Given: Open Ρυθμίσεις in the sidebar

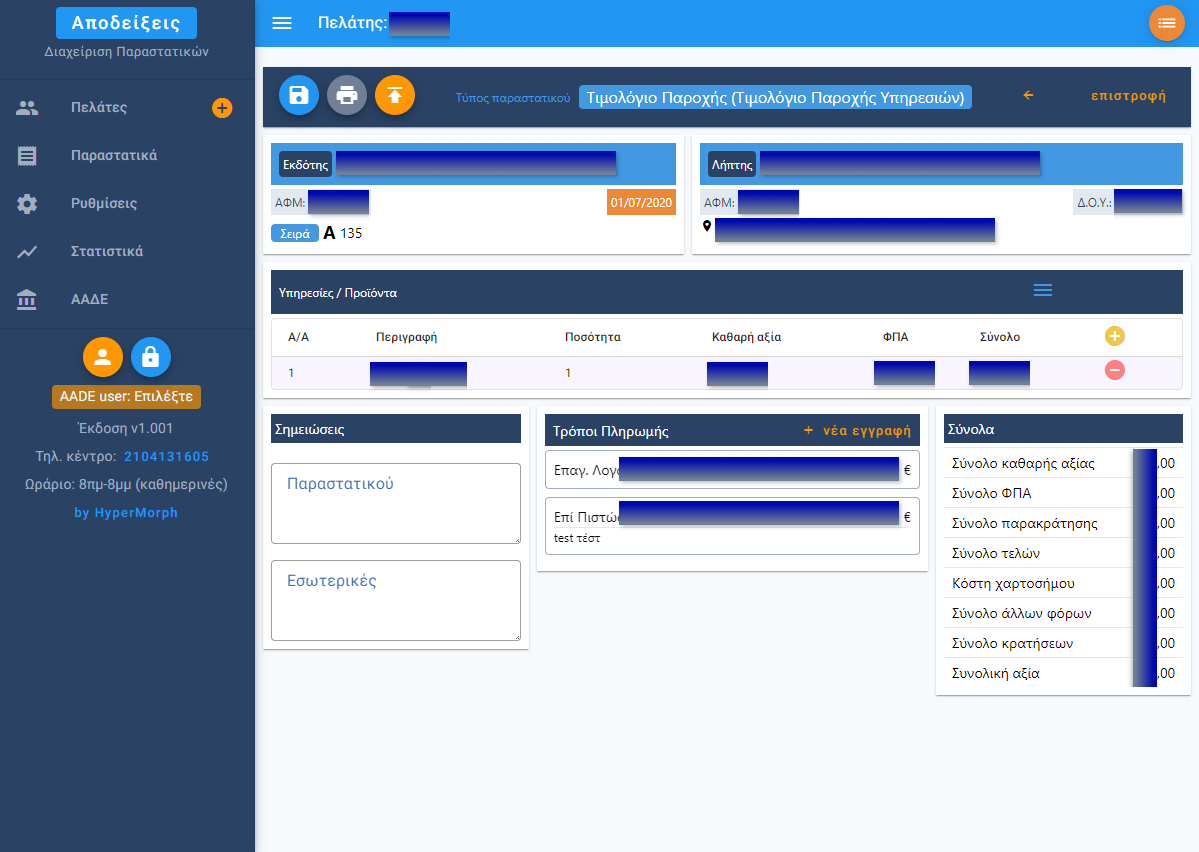Looking at the screenshot, I should coord(103,203).
